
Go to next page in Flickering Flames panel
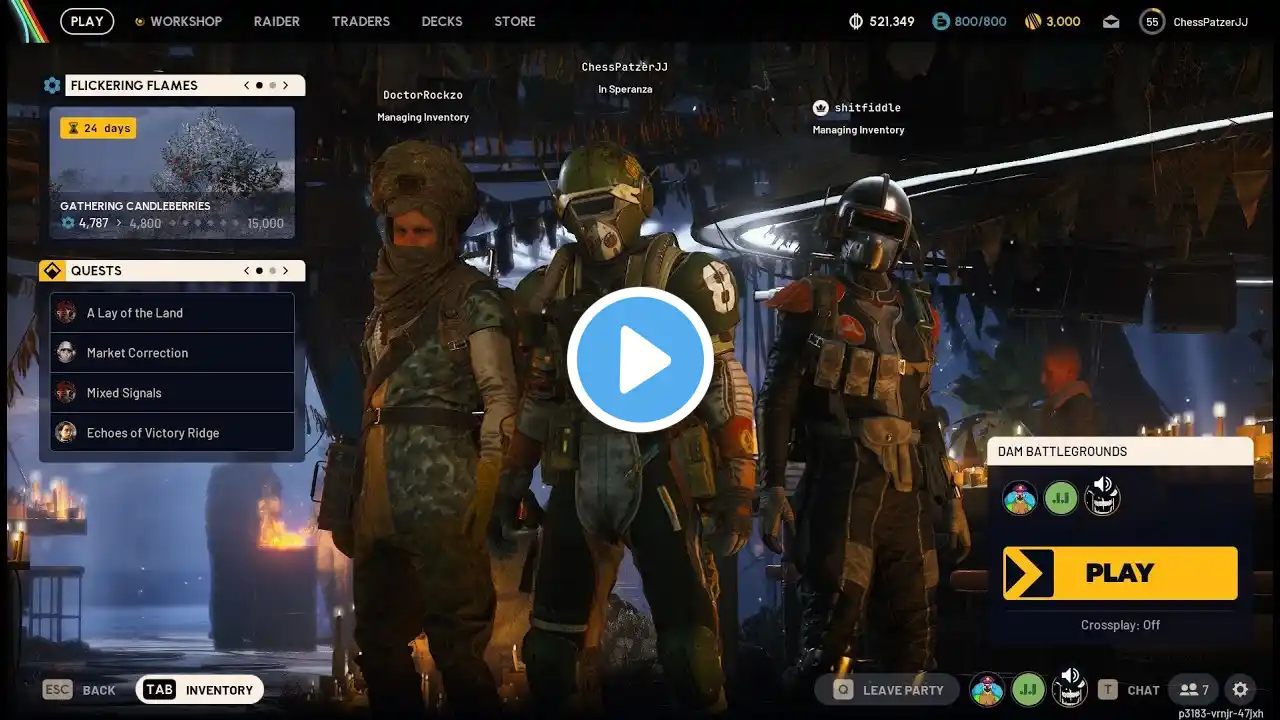[285, 86]
